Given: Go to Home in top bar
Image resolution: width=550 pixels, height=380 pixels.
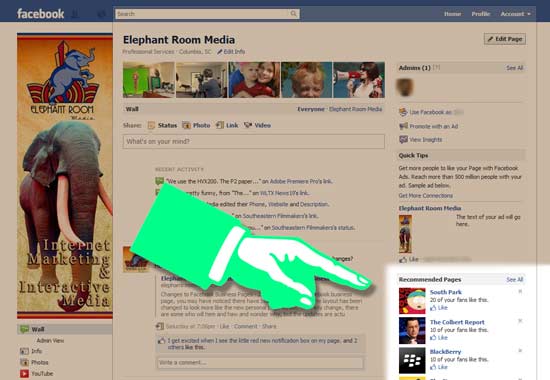Looking at the screenshot, I should click(452, 14).
